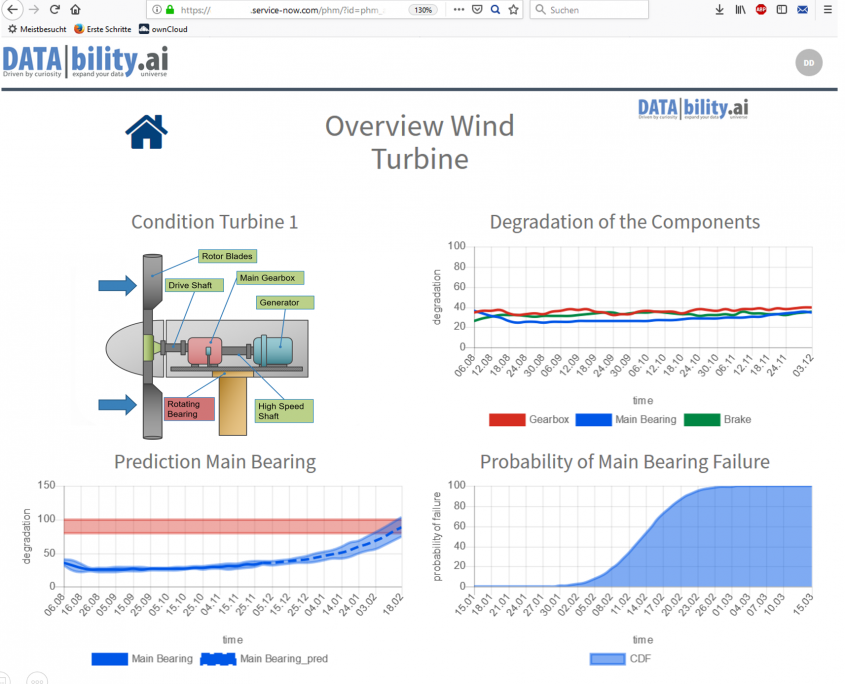The image size is (845, 684).
Task: Click the red ABP adblock icon
Action: coord(761,10)
